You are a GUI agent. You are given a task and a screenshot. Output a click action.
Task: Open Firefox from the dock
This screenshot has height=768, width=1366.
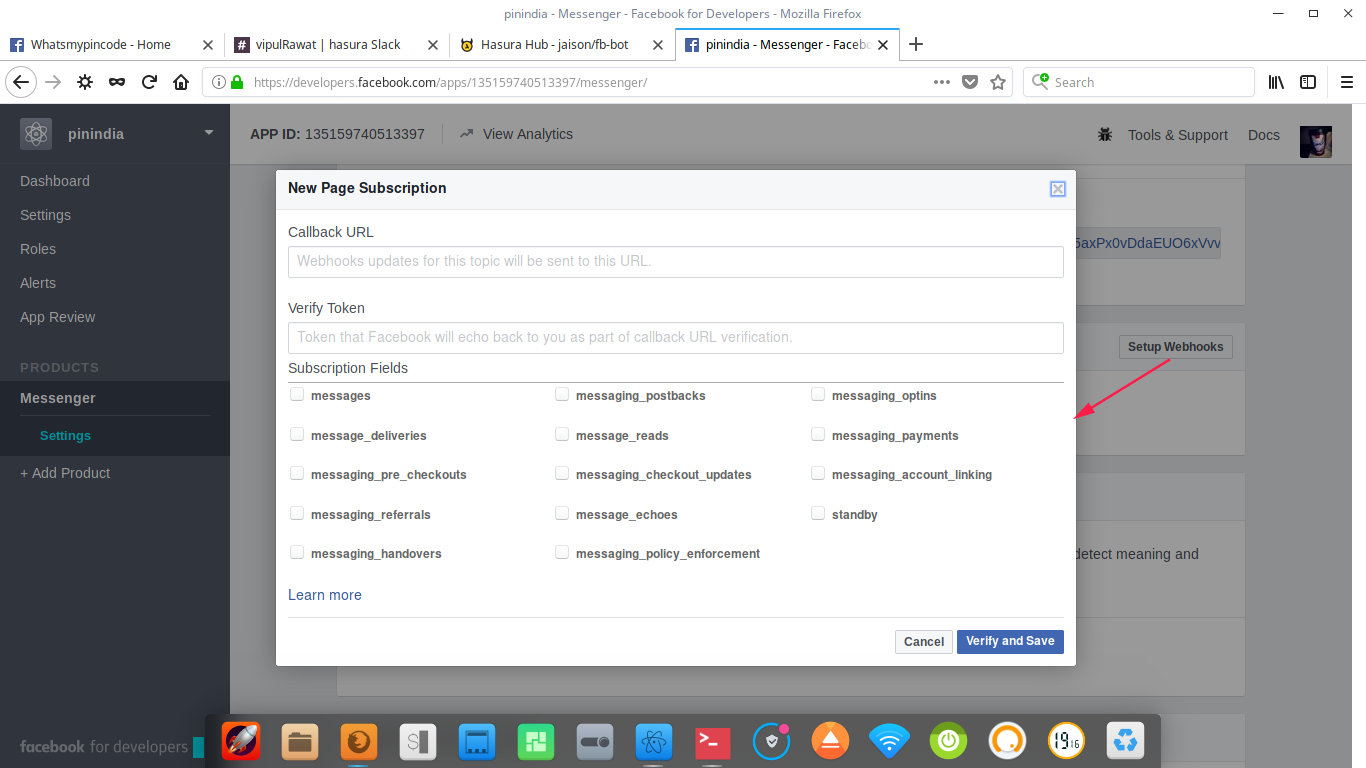coord(359,742)
